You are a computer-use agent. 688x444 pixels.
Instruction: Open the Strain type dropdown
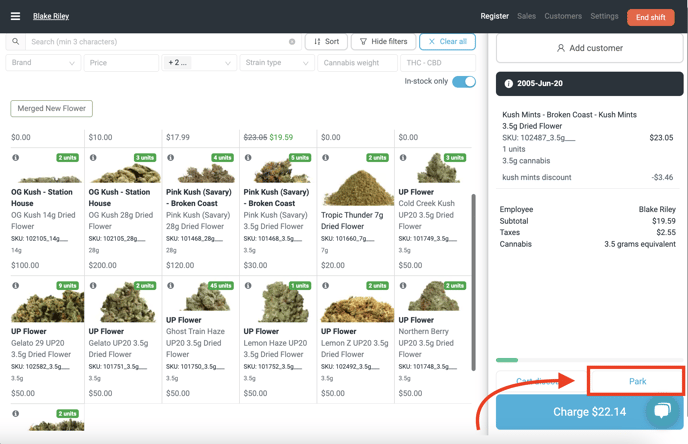(277, 63)
